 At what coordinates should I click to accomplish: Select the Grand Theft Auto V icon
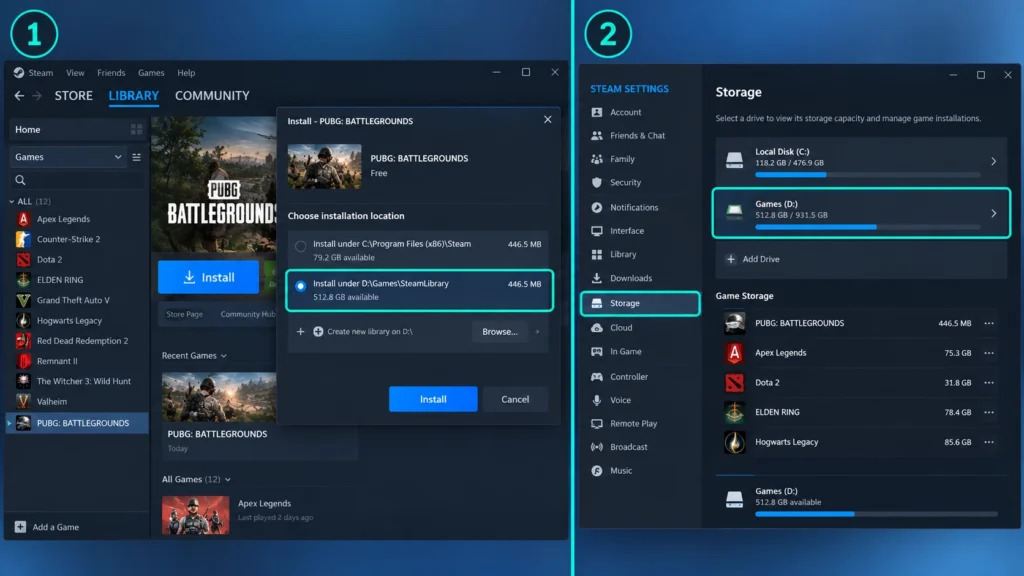(24, 300)
